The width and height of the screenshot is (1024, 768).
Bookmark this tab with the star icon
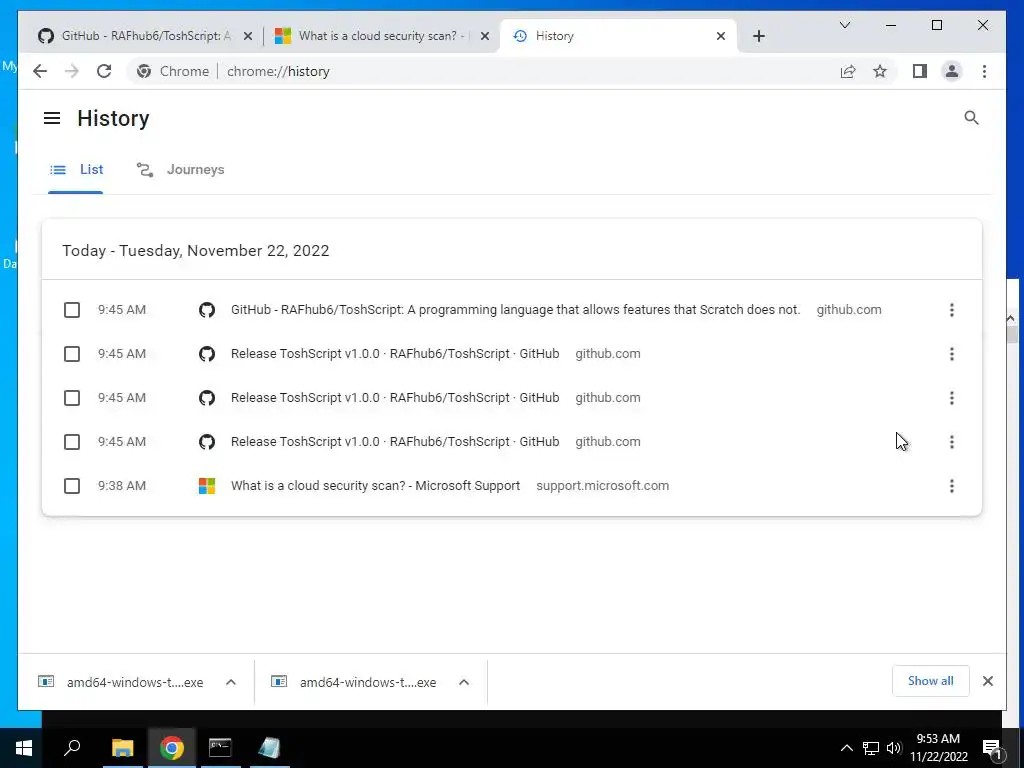click(880, 71)
